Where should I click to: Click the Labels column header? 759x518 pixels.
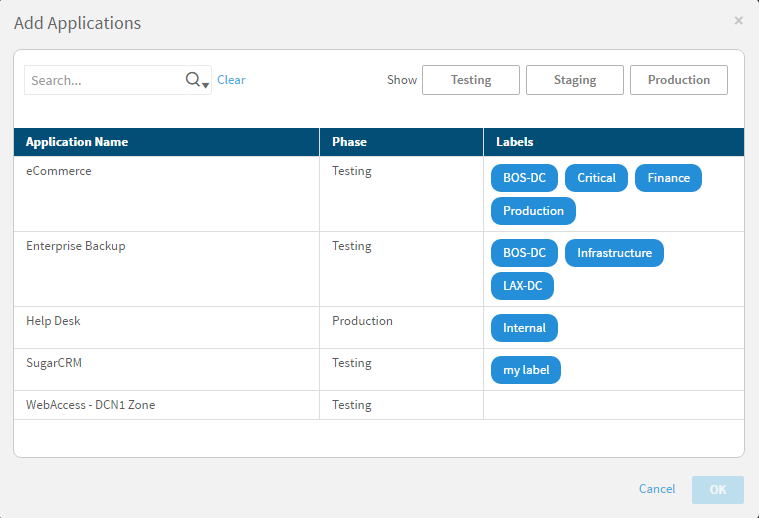514,142
